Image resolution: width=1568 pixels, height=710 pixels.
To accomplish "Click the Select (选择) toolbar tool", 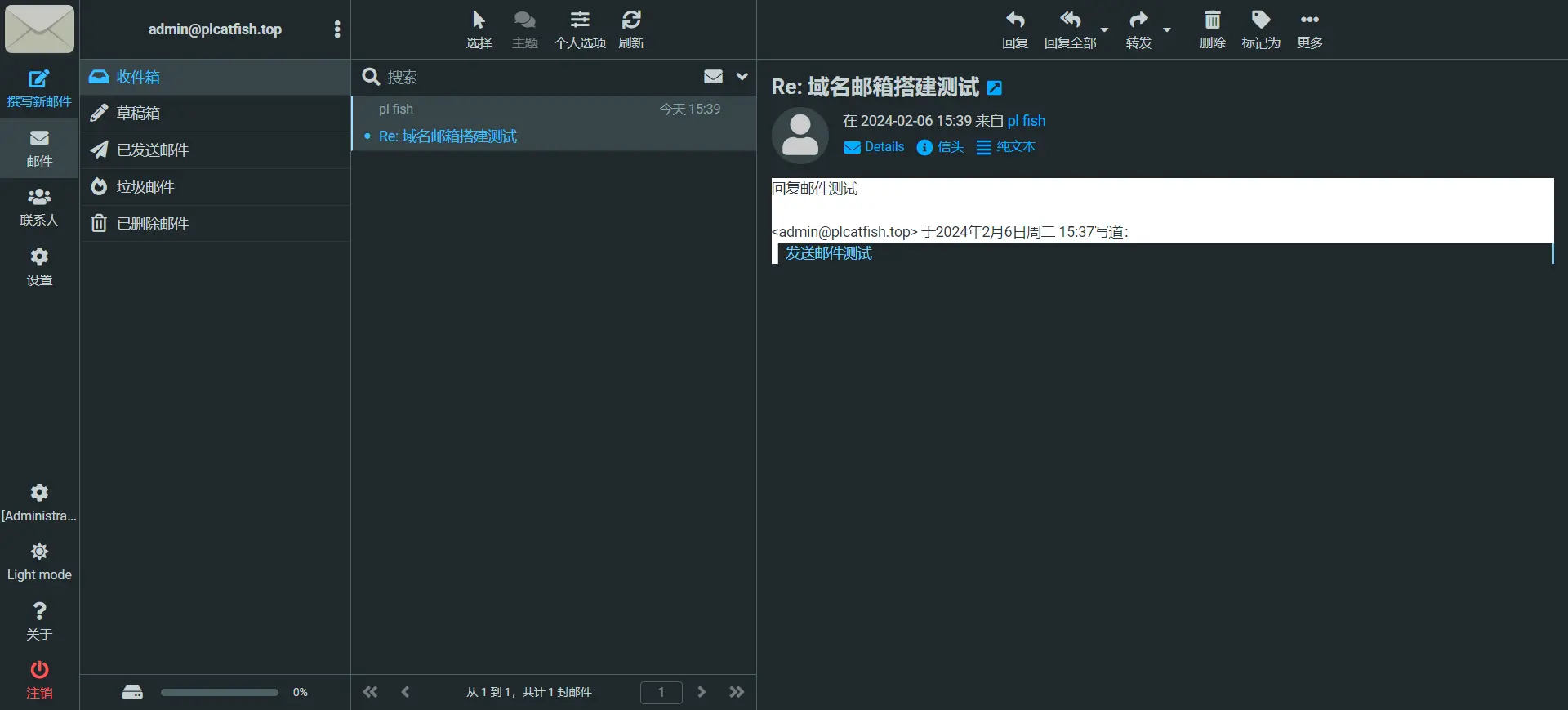I will pyautogui.click(x=479, y=30).
